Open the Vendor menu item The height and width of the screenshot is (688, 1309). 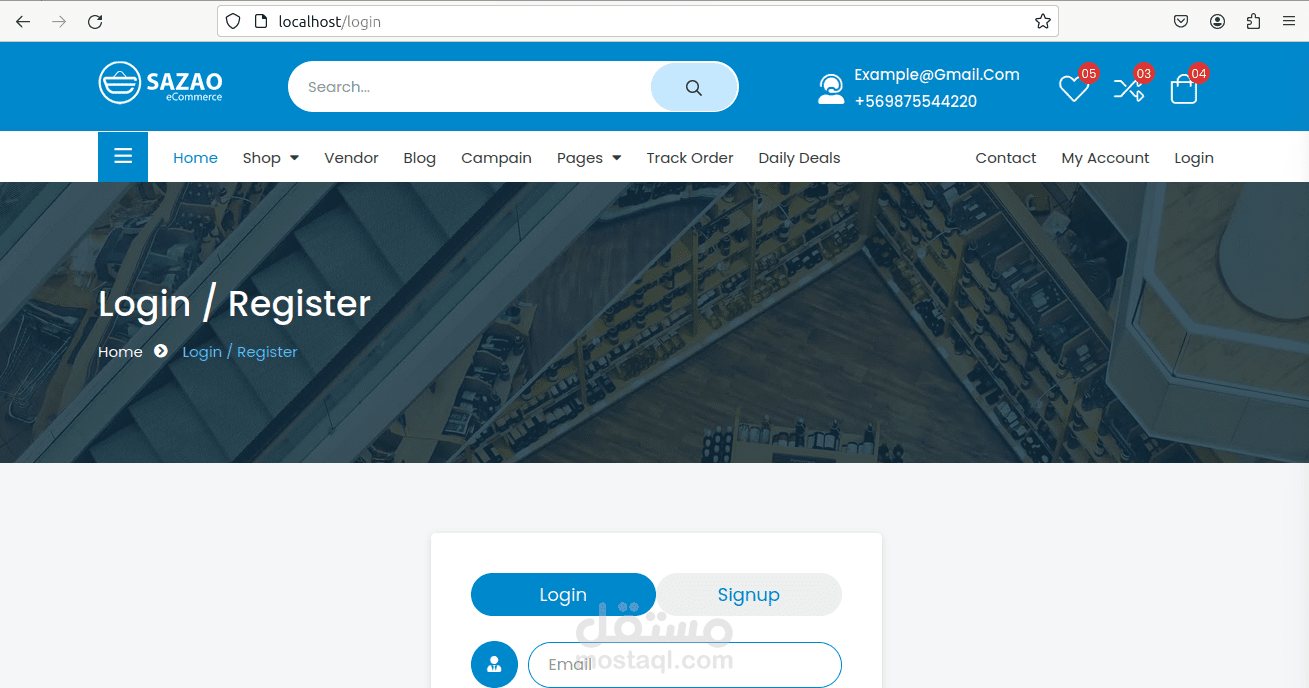click(351, 158)
